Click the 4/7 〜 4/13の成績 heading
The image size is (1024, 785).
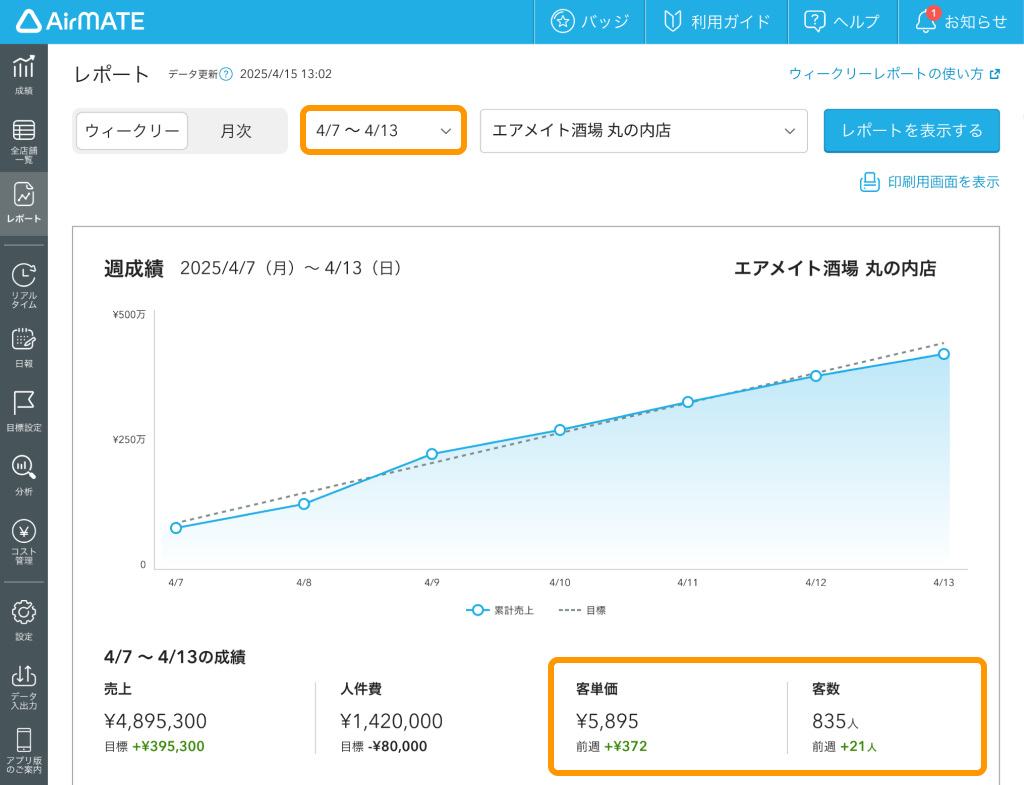(x=174, y=657)
